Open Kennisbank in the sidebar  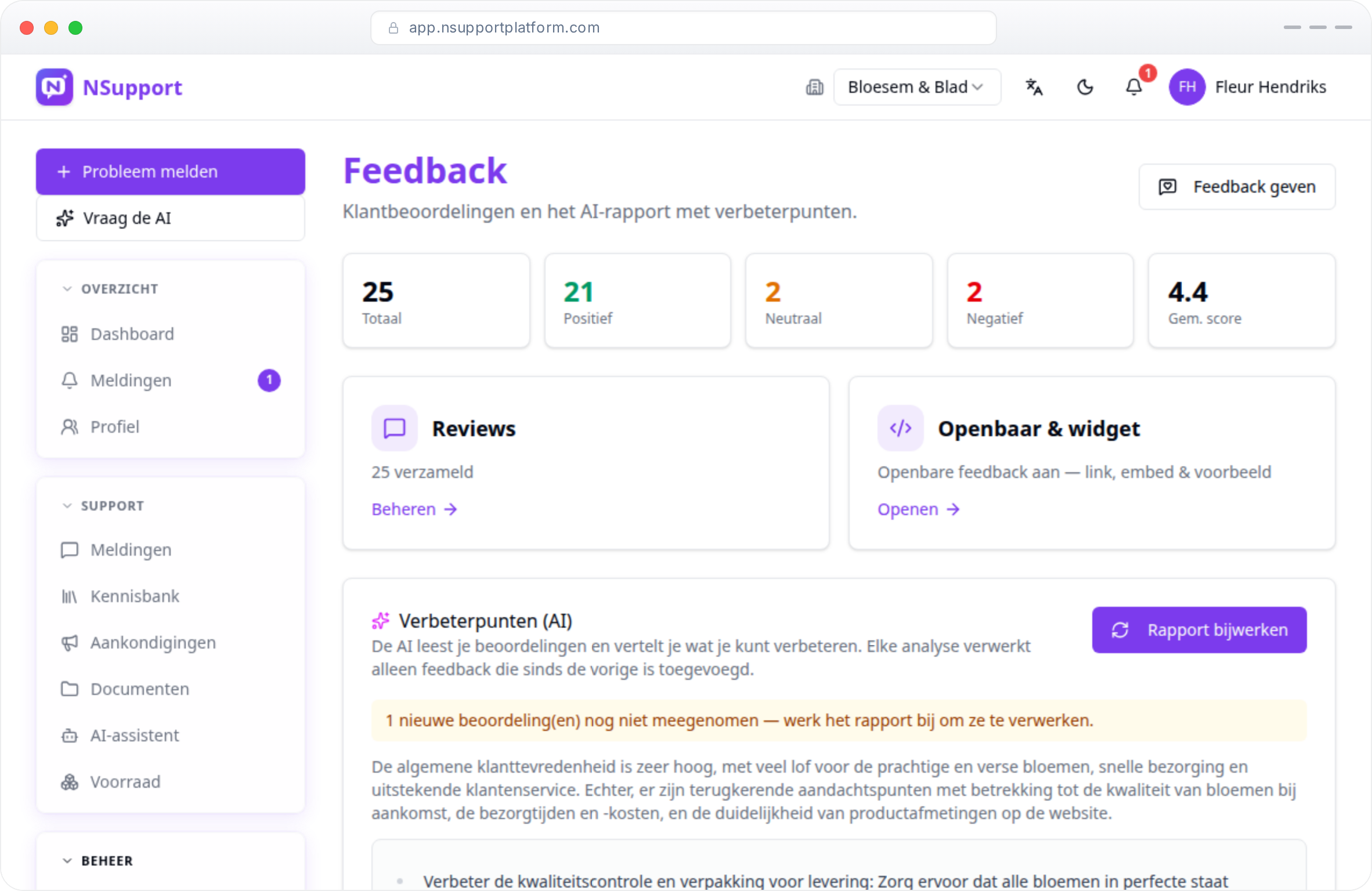[x=171, y=596]
